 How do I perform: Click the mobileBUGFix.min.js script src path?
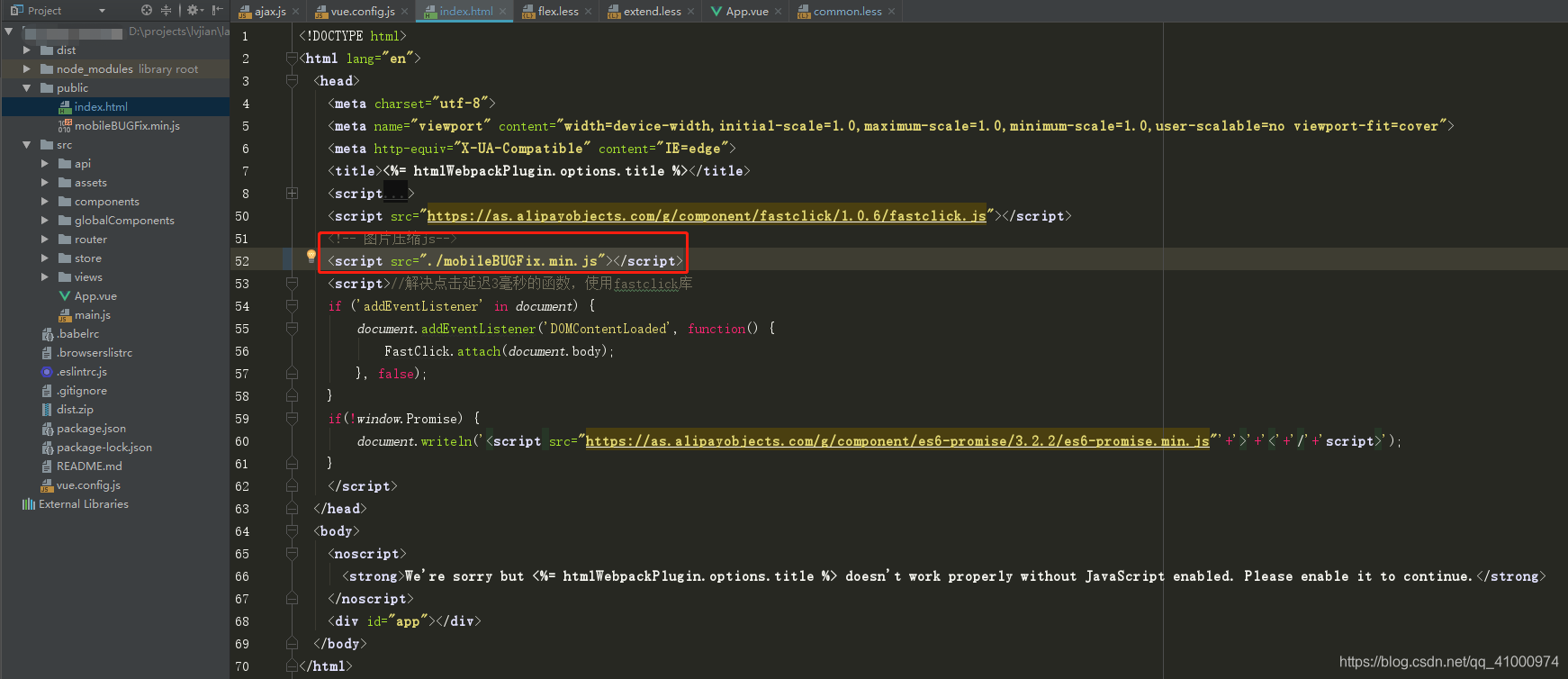pyautogui.click(x=512, y=261)
